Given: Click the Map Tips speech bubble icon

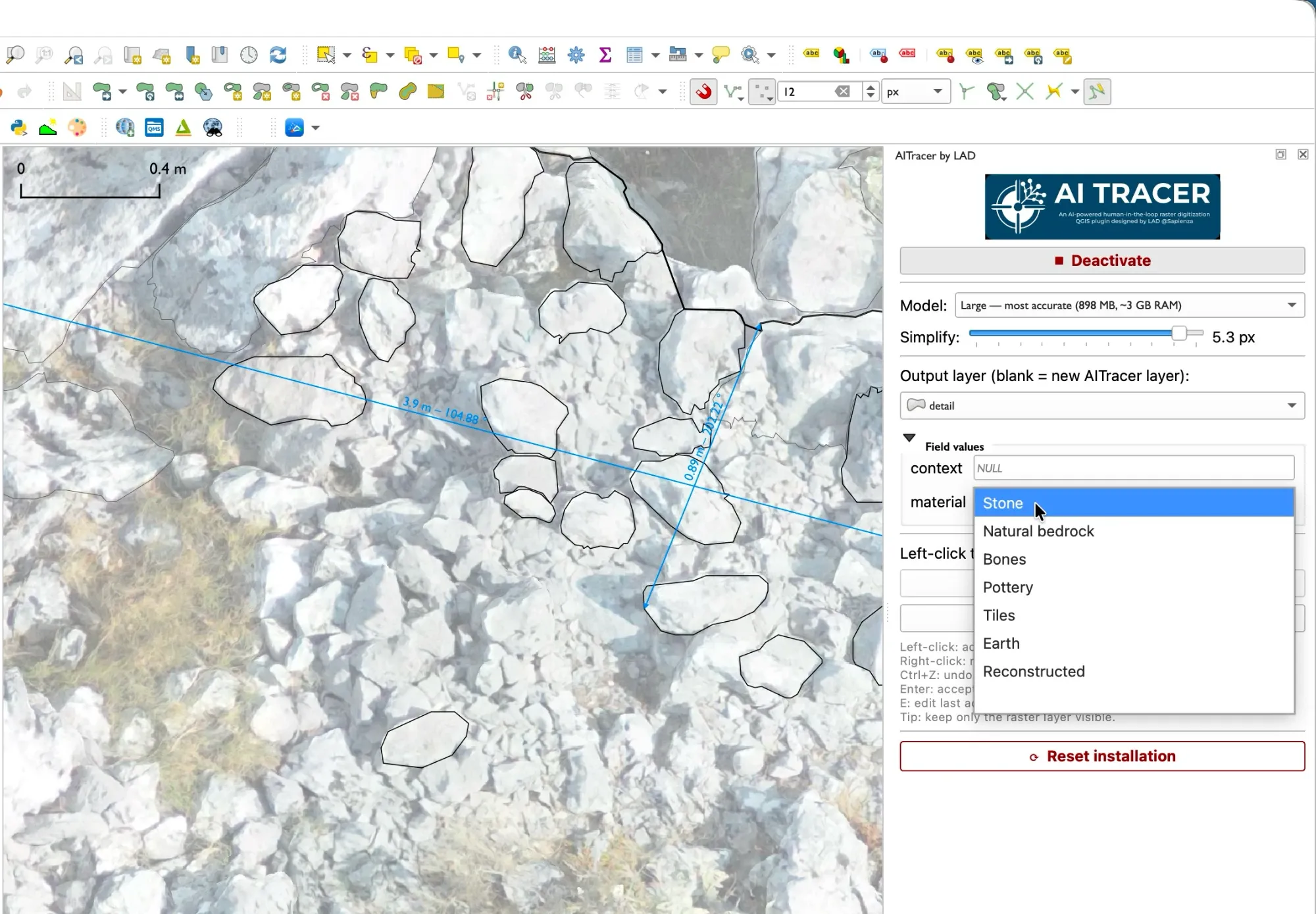Looking at the screenshot, I should click(x=721, y=55).
